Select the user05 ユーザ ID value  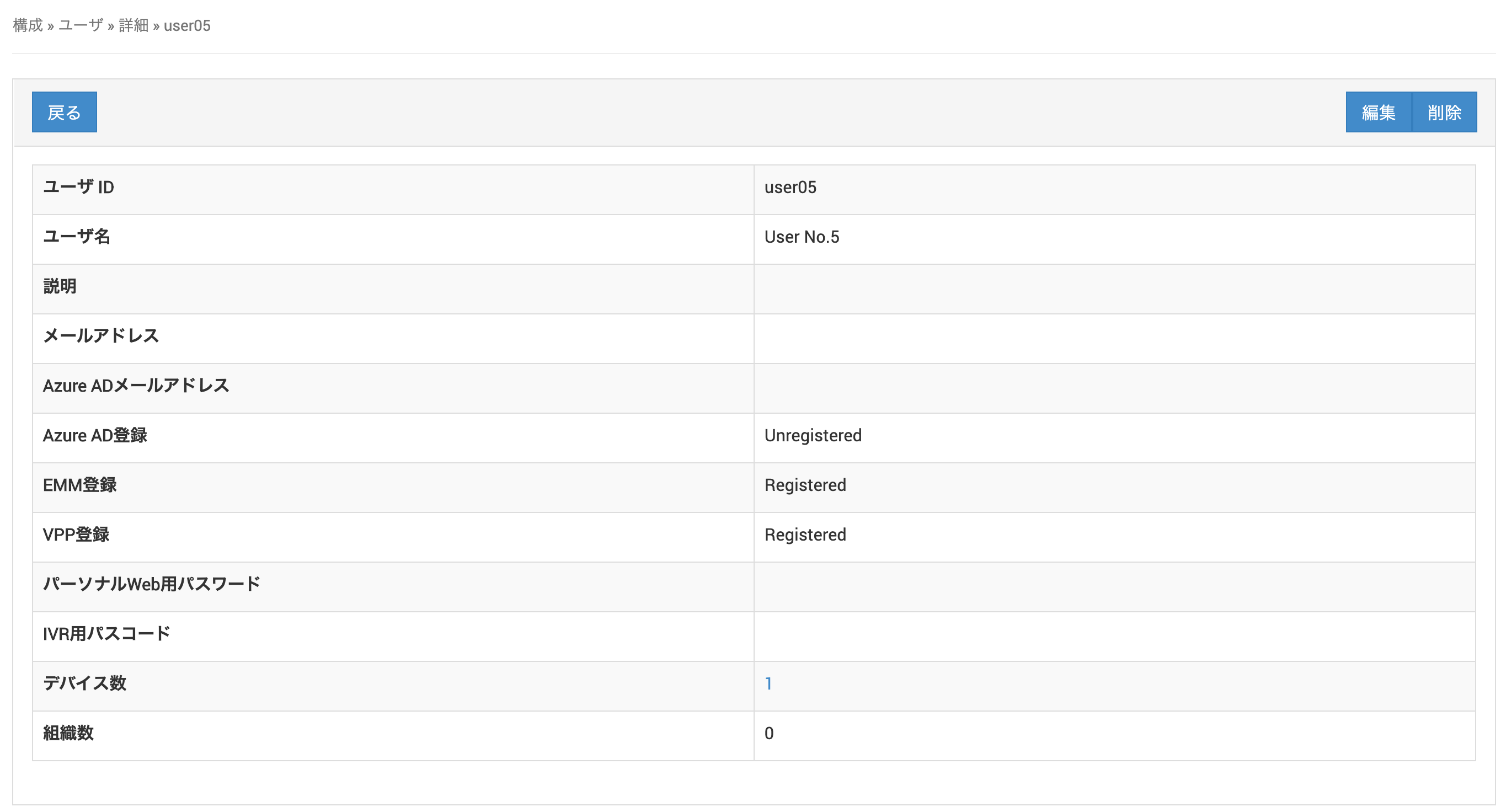pos(790,187)
